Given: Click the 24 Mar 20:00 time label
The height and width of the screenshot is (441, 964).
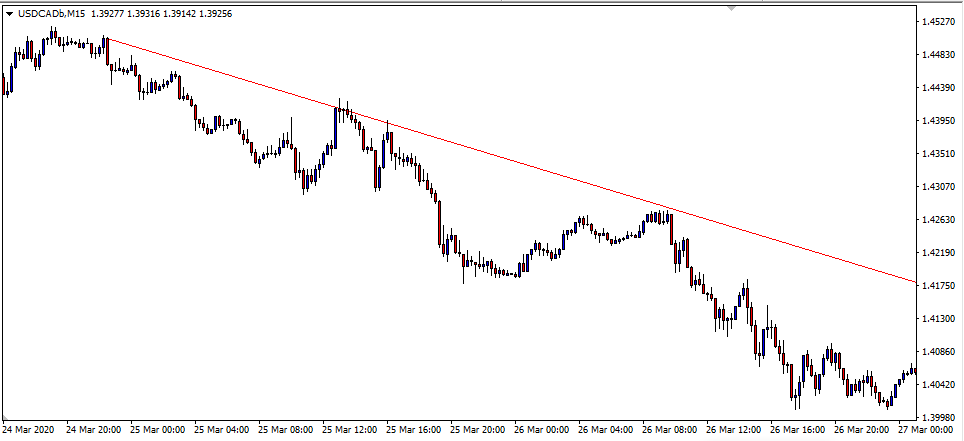Looking at the screenshot, I should (93, 428).
